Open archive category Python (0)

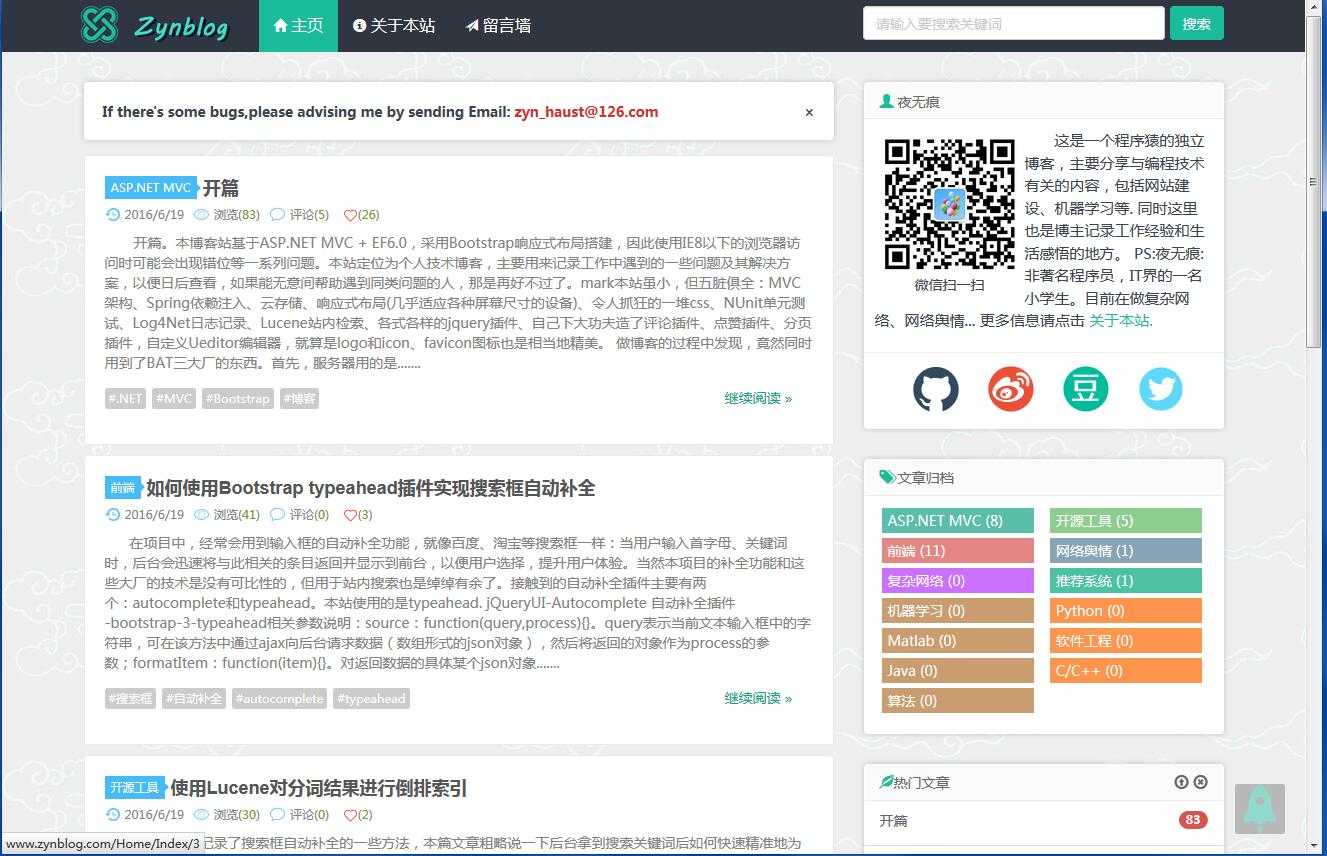(1126, 611)
